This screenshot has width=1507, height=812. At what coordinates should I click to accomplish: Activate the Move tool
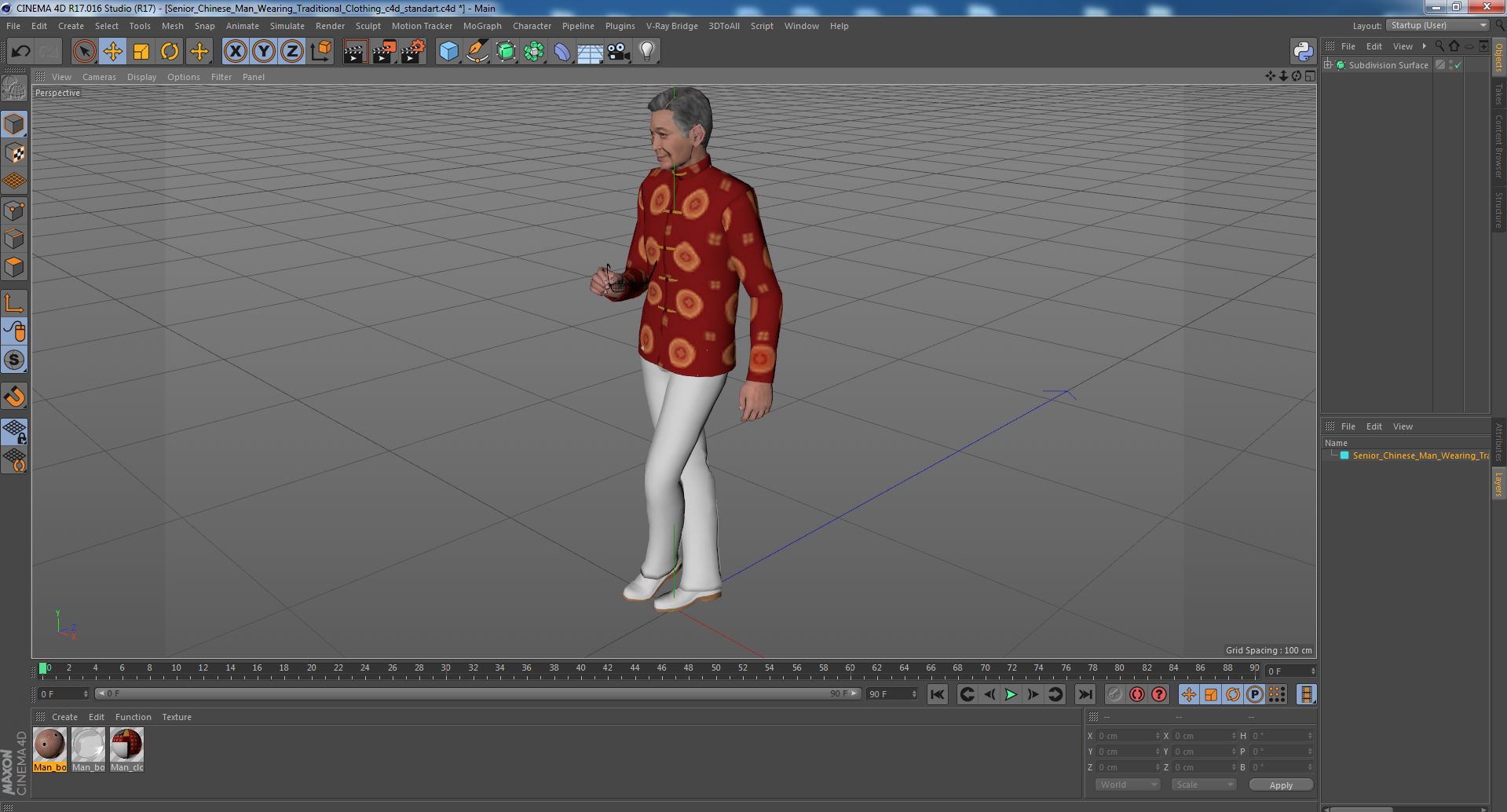[112, 52]
